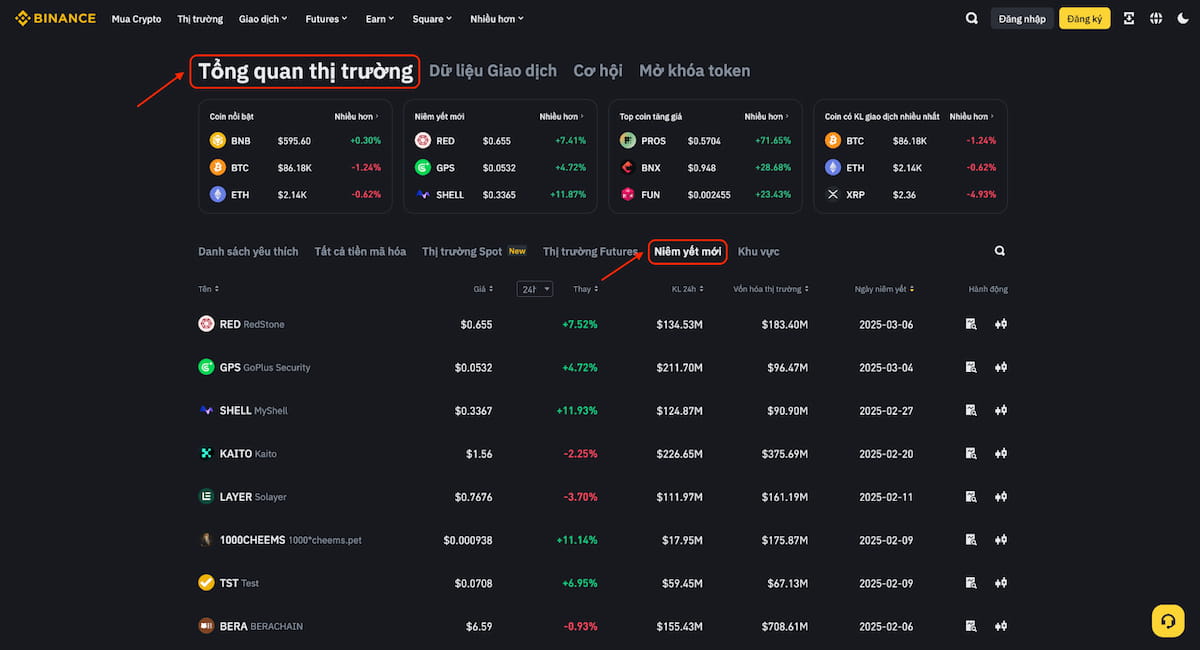Viewport: 1200px width, 650px height.
Task: Switch to Mở khóa token tab
Action: pos(695,71)
